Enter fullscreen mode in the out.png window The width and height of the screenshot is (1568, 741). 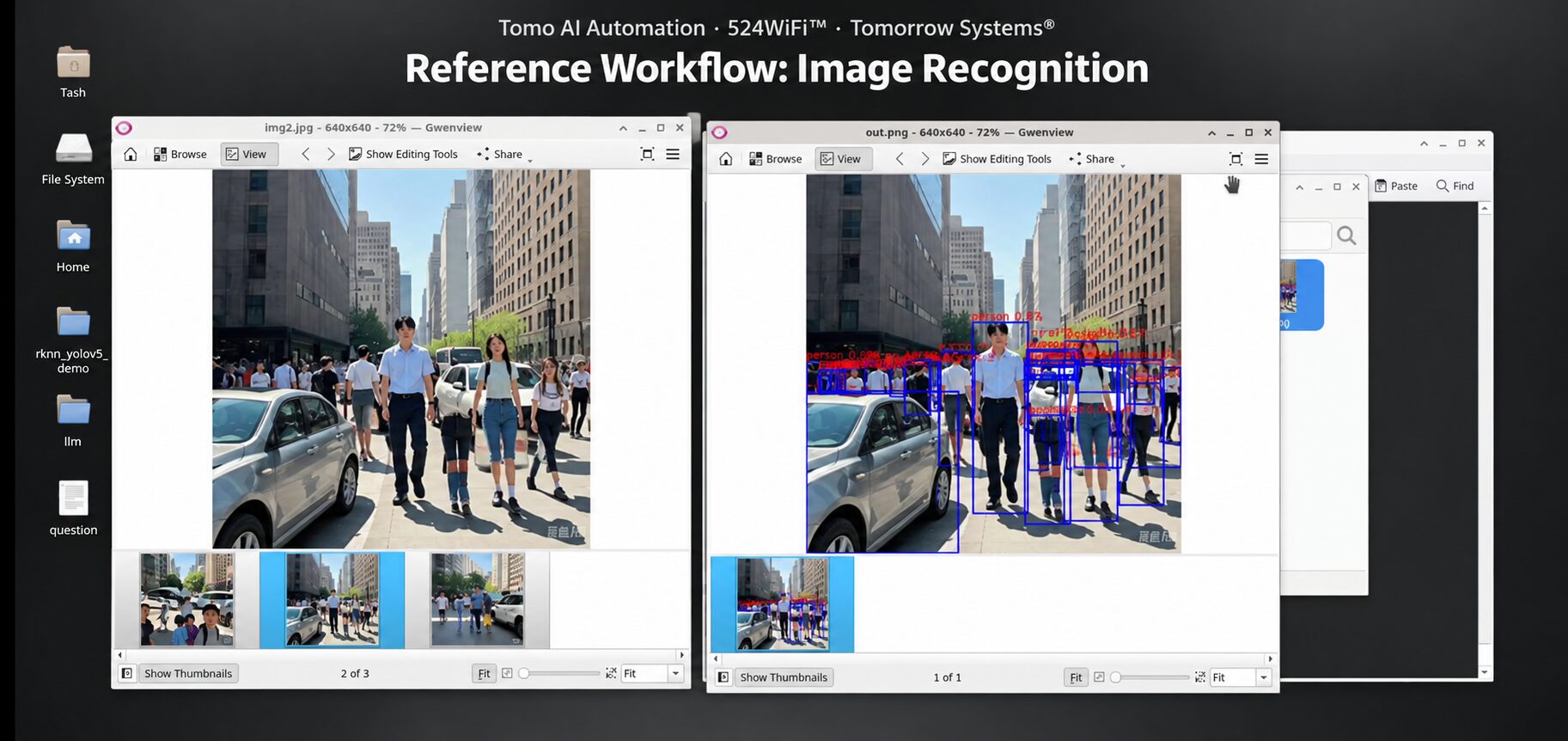1235,158
